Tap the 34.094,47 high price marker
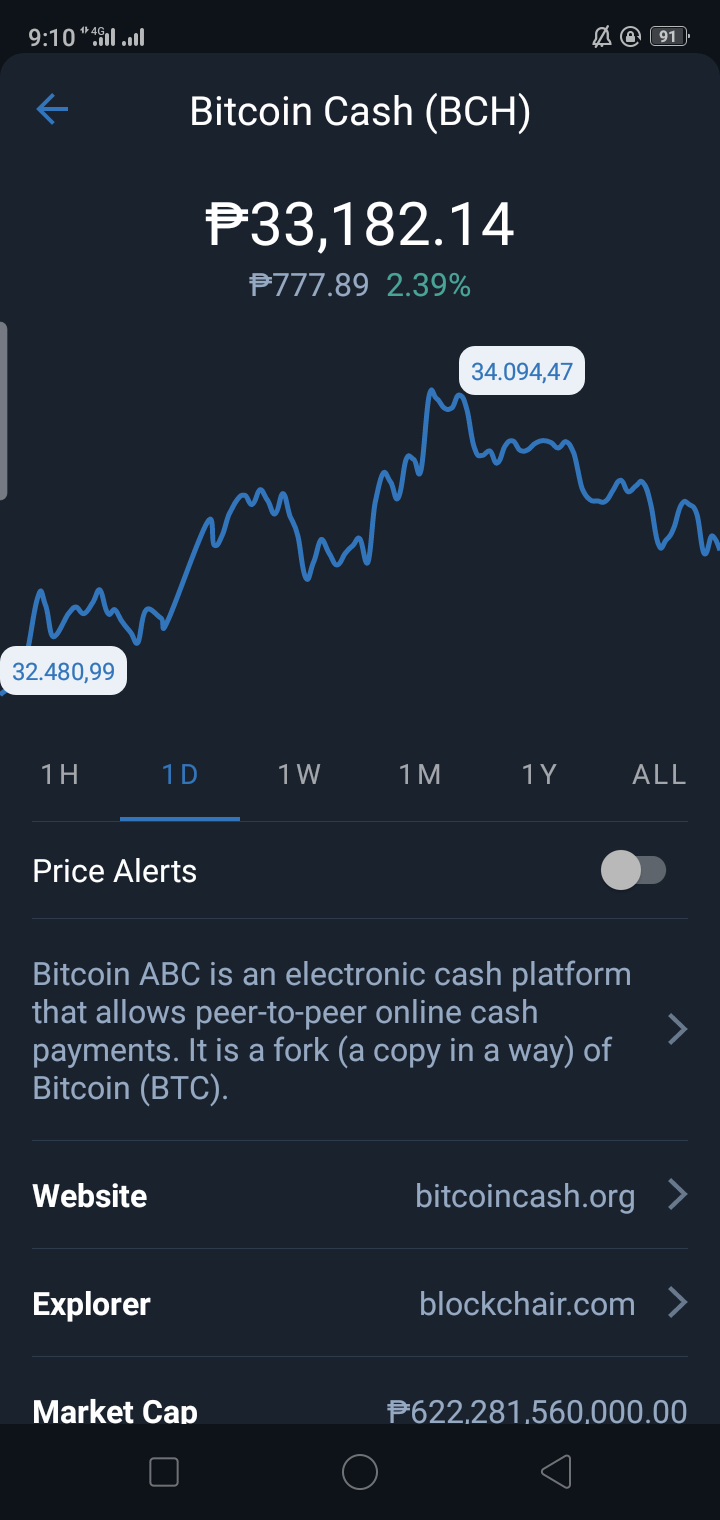720x1520 pixels. [522, 372]
